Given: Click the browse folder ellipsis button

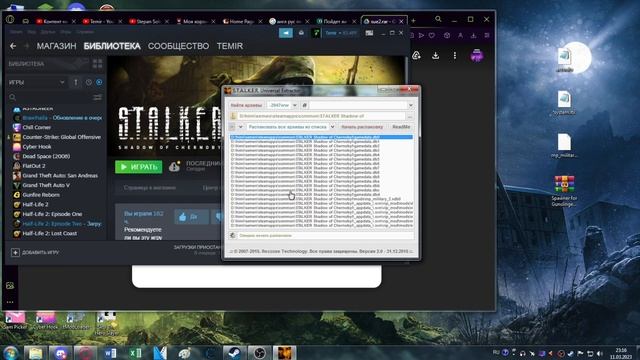Looking at the screenshot, I should coord(410,116).
